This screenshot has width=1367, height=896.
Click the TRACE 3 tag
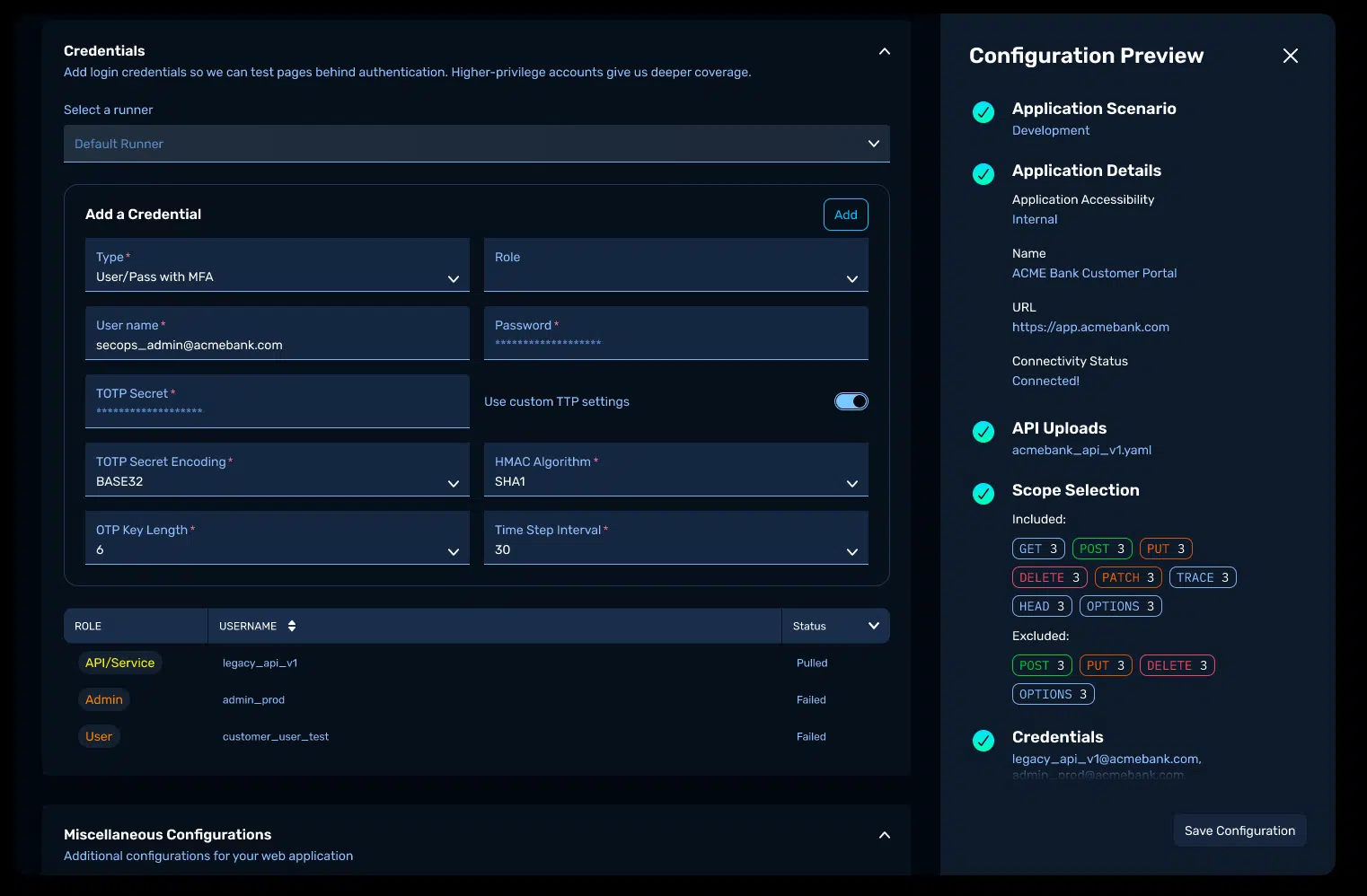(x=1203, y=577)
